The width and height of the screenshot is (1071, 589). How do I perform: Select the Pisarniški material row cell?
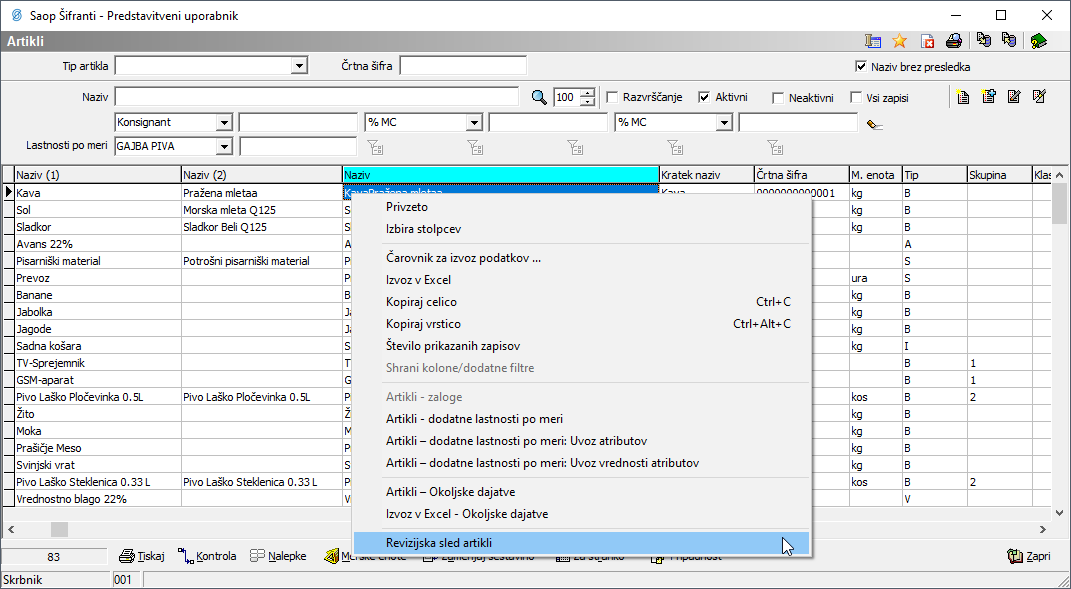coord(98,261)
